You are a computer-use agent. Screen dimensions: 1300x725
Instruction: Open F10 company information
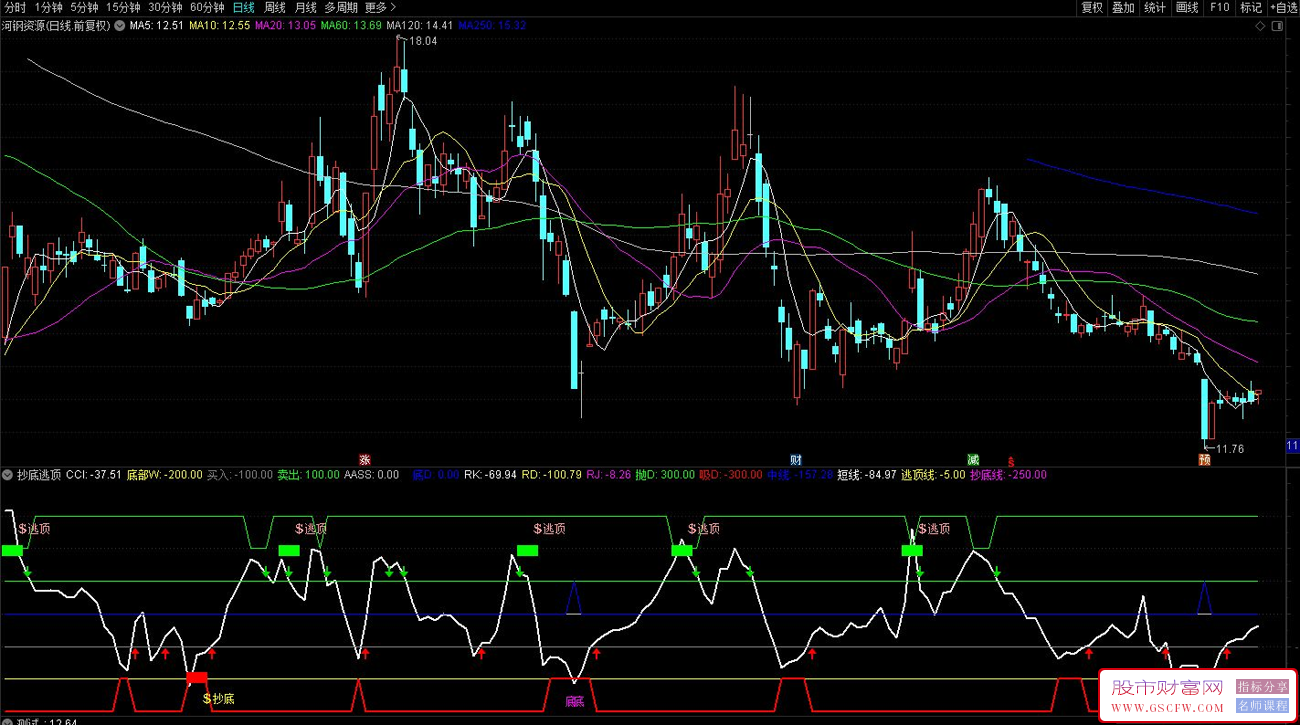[1219, 7]
